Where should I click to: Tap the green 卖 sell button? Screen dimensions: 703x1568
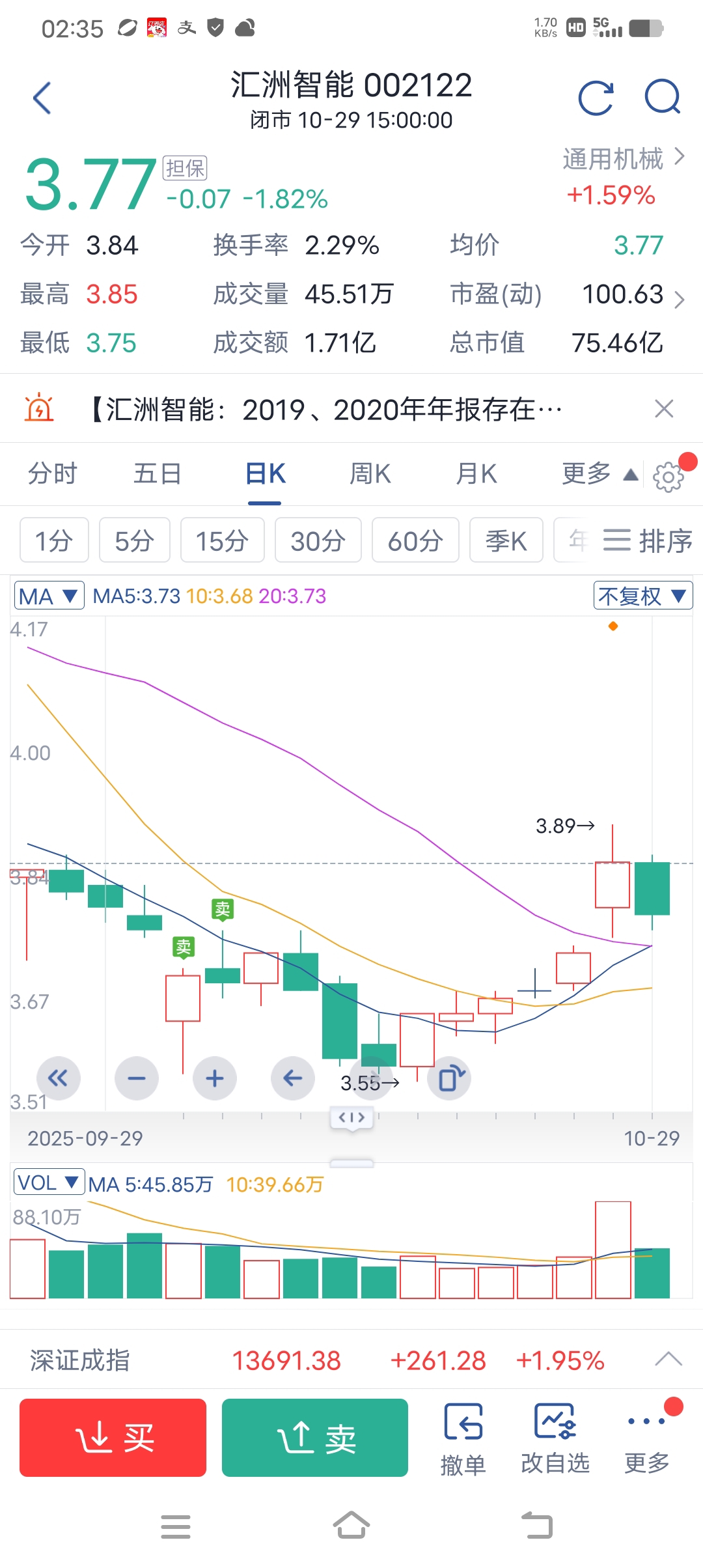tap(315, 1438)
